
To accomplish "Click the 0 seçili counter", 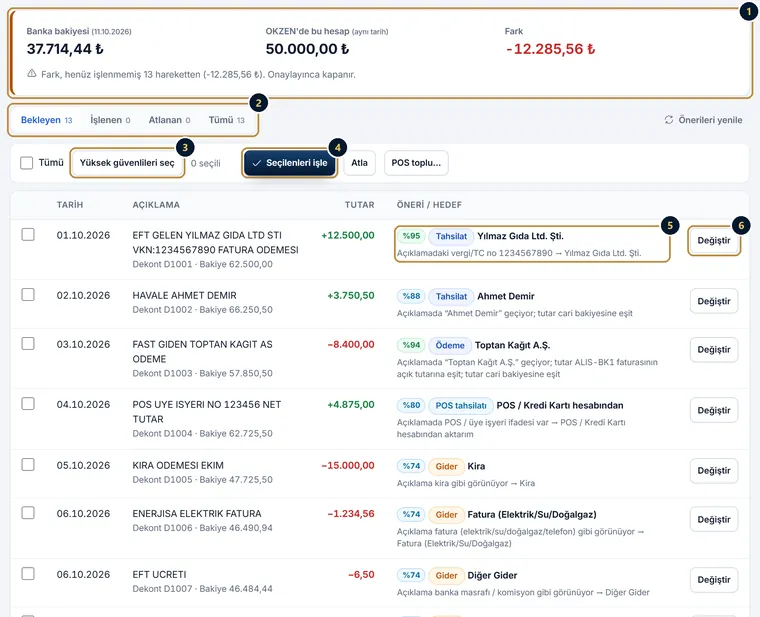I will point(206,163).
